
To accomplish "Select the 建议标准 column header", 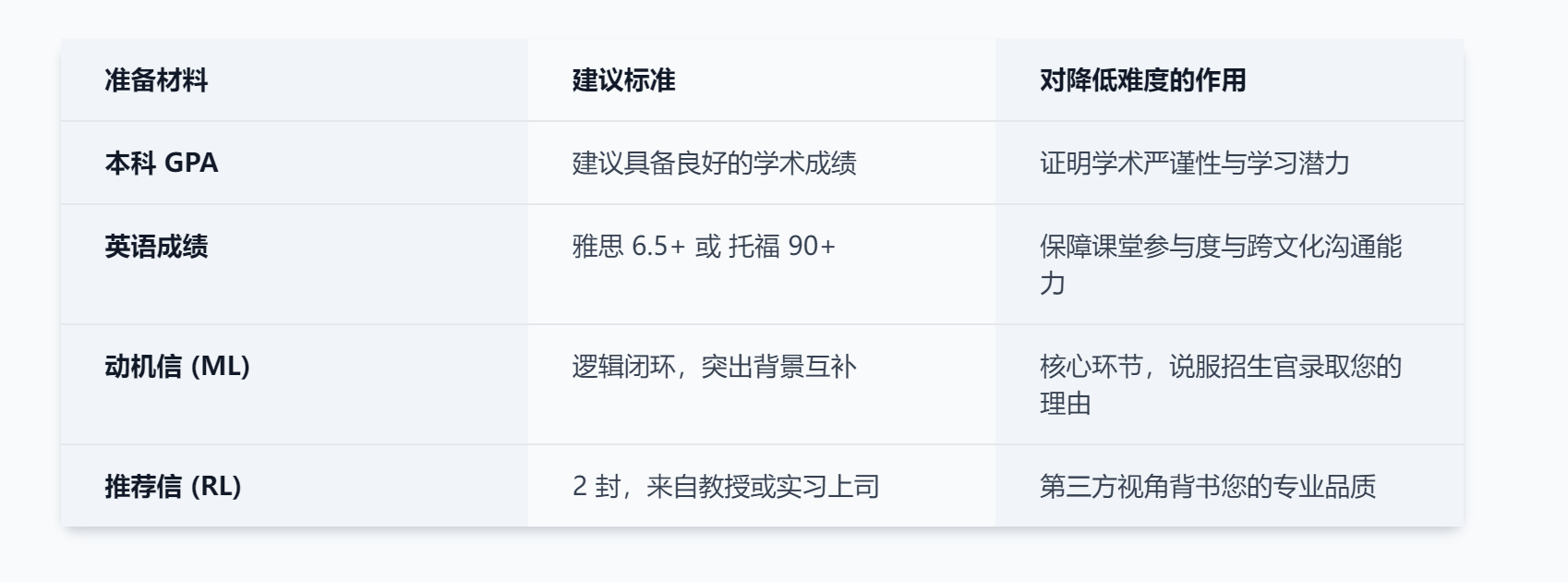I will click(x=623, y=80).
